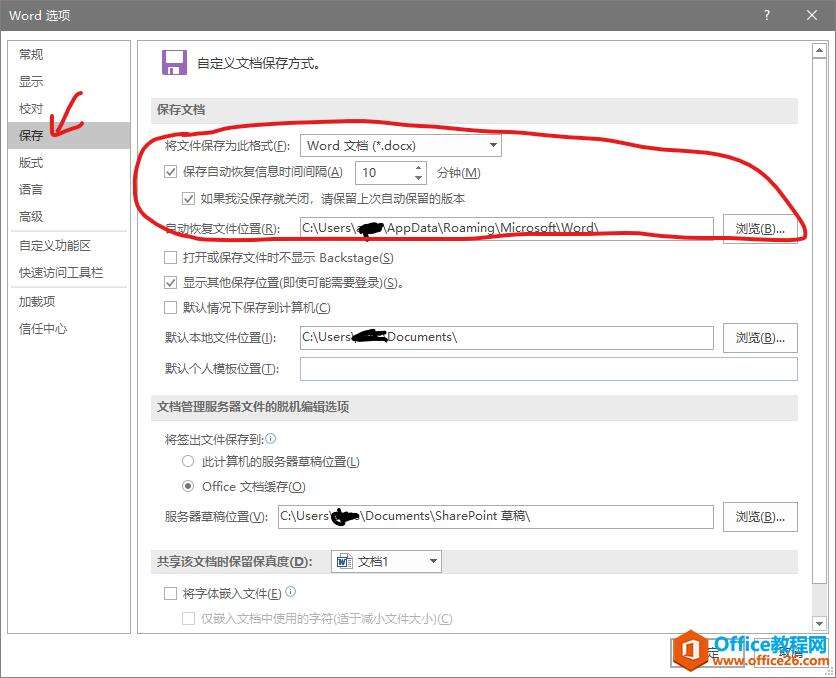The image size is (836, 678).
Task: Click 浏览 button for 默认本地文件位置
Action: 760,338
